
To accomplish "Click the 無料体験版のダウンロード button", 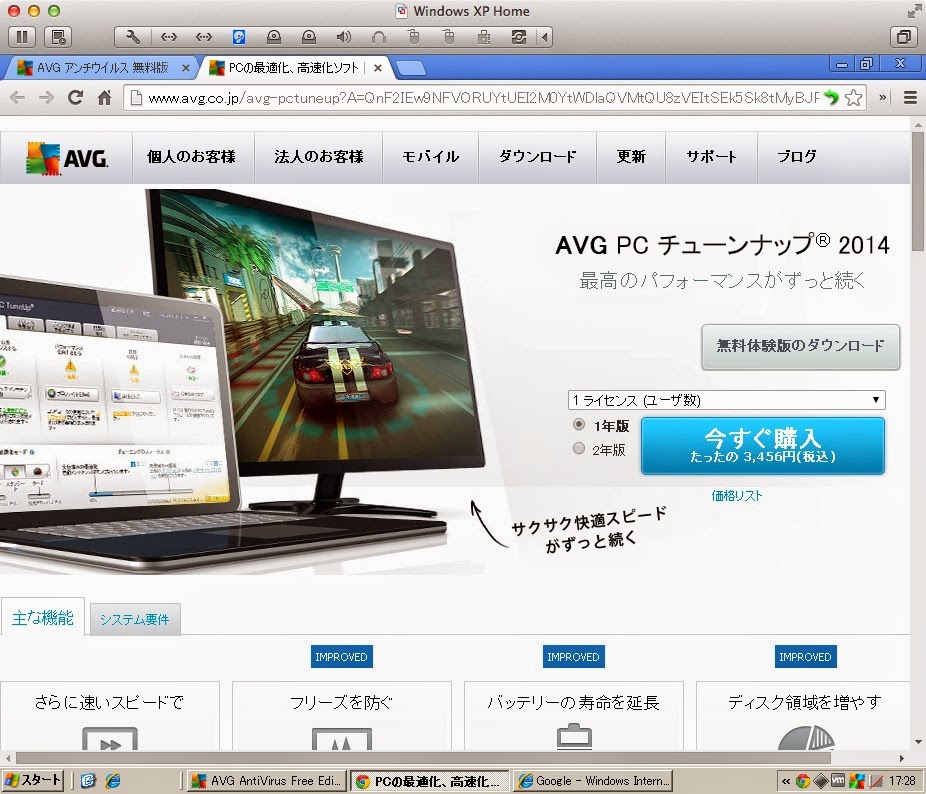I will tap(800, 346).
